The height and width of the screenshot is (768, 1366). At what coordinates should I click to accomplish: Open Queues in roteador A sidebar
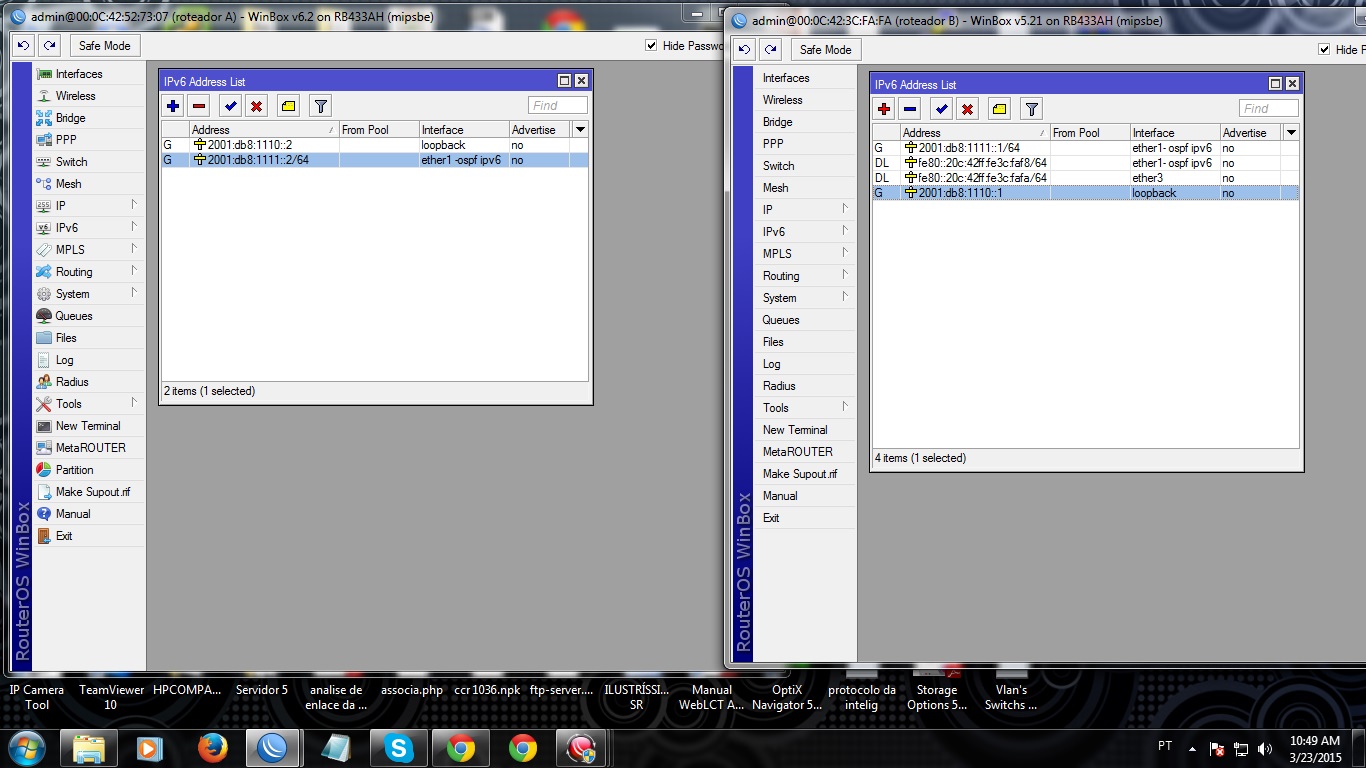(x=89, y=316)
